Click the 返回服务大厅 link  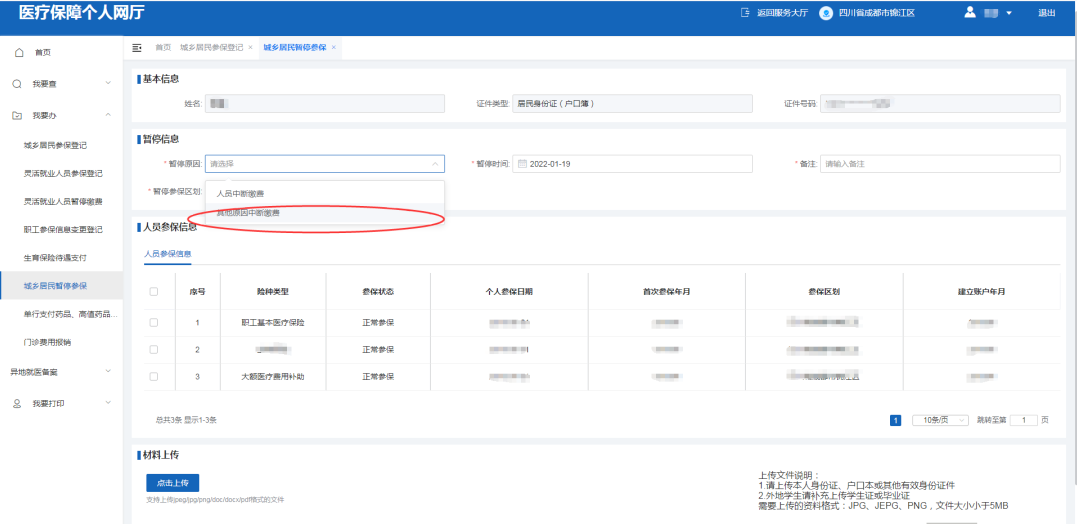(x=782, y=13)
